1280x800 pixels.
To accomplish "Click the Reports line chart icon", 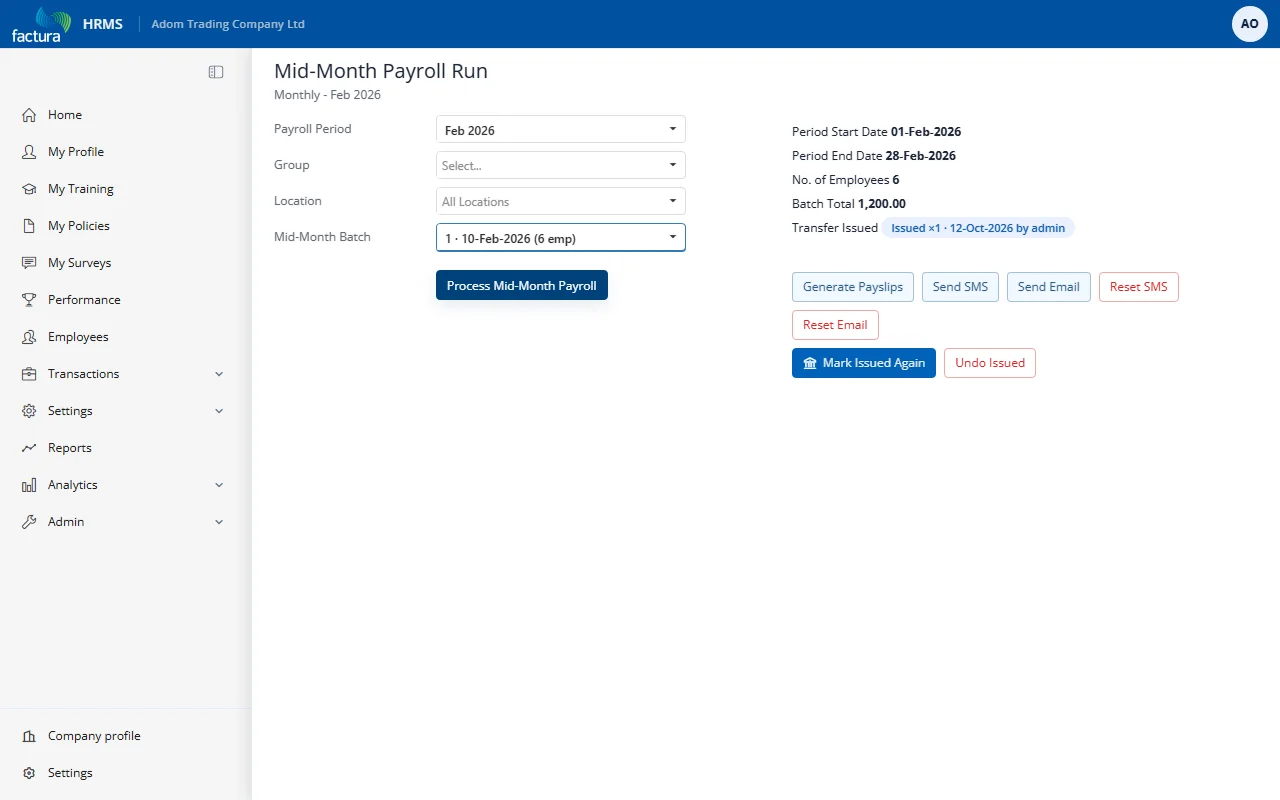I will pos(29,448).
